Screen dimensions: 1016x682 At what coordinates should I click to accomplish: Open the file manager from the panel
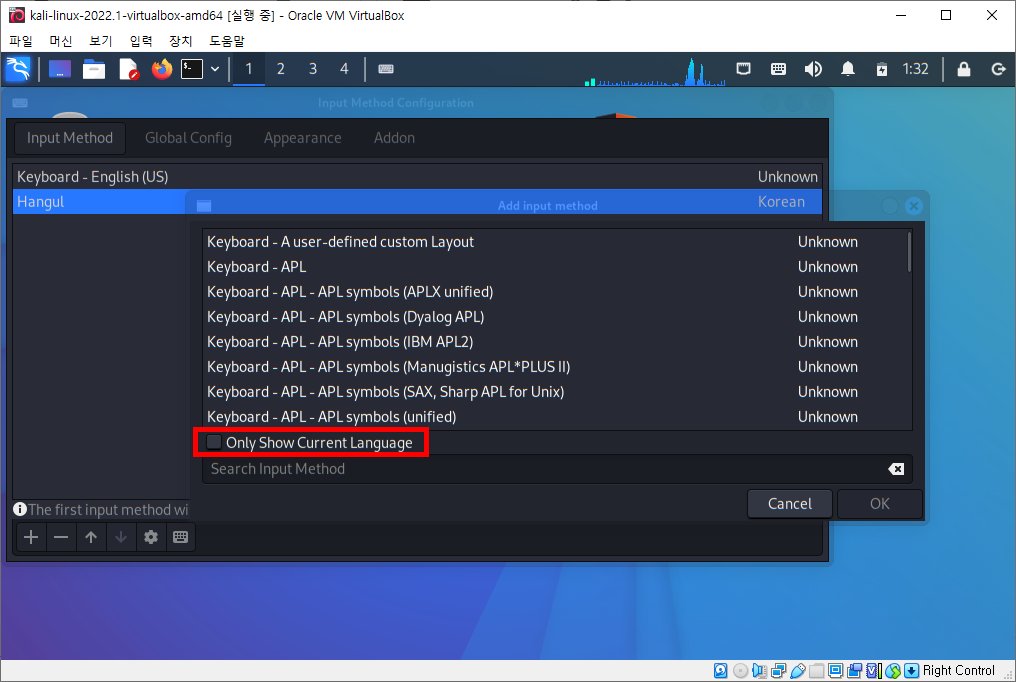pos(94,69)
